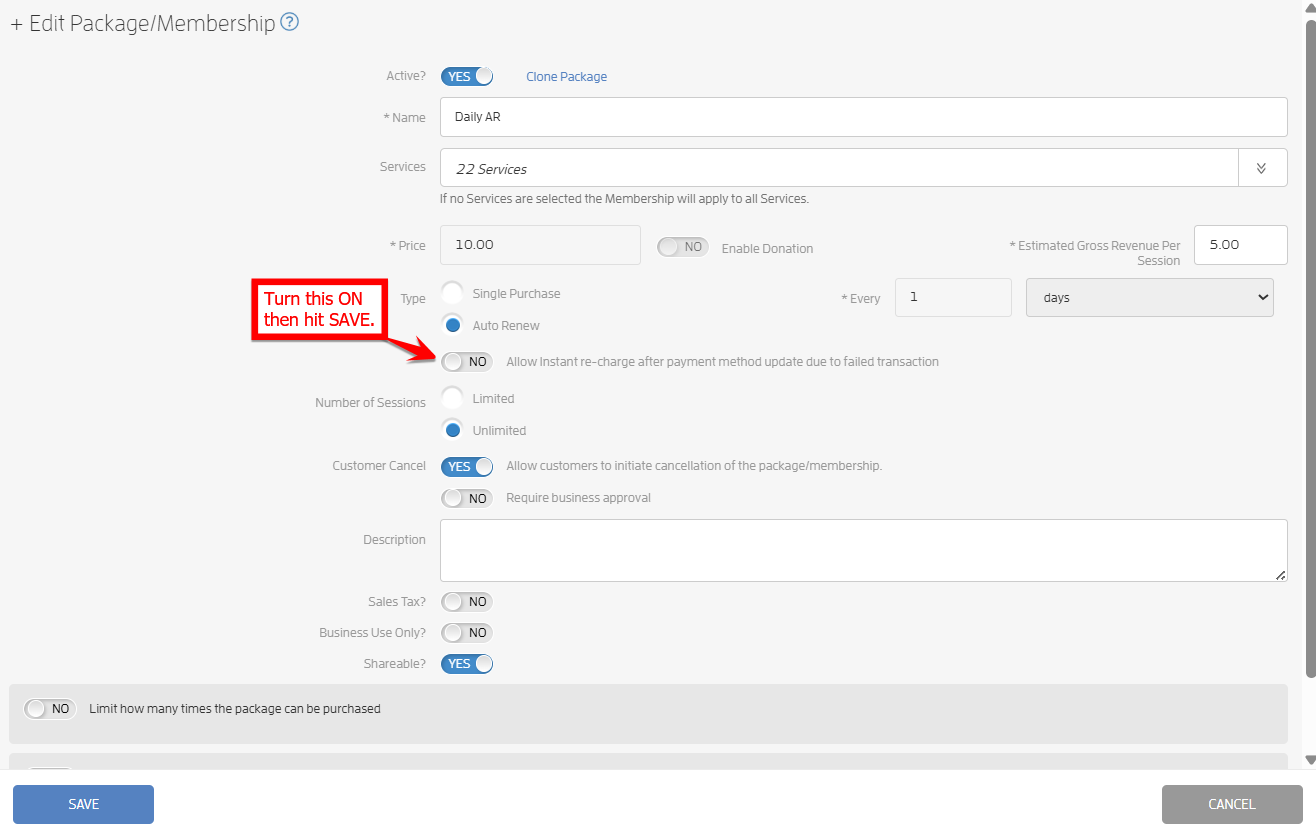This screenshot has width=1316, height=835.
Task: Toggle Customer Cancel switch
Action: [x=467, y=466]
